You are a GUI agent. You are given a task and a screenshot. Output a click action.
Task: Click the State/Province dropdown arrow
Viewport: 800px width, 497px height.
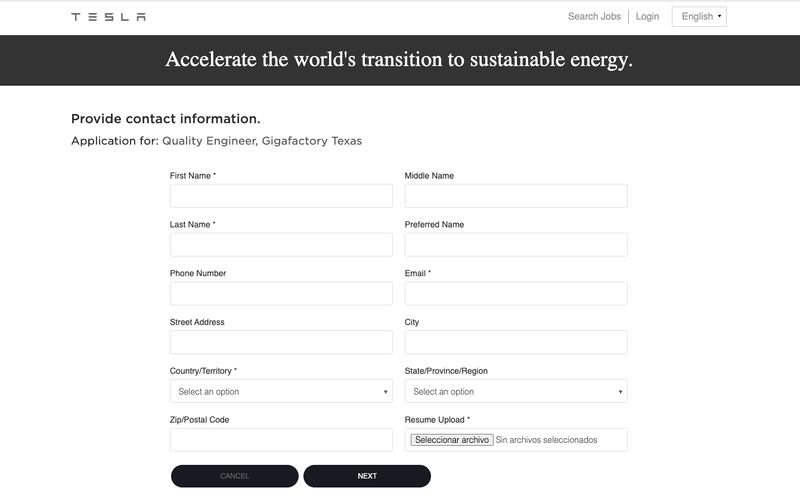pyautogui.click(x=620, y=392)
